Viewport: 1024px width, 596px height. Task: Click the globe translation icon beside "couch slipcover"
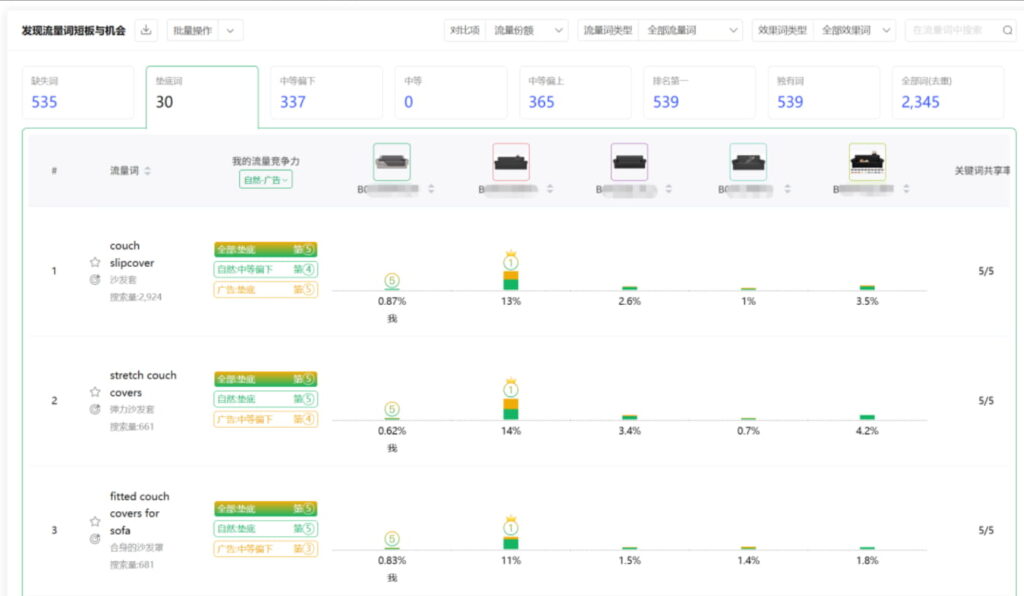(x=96, y=280)
